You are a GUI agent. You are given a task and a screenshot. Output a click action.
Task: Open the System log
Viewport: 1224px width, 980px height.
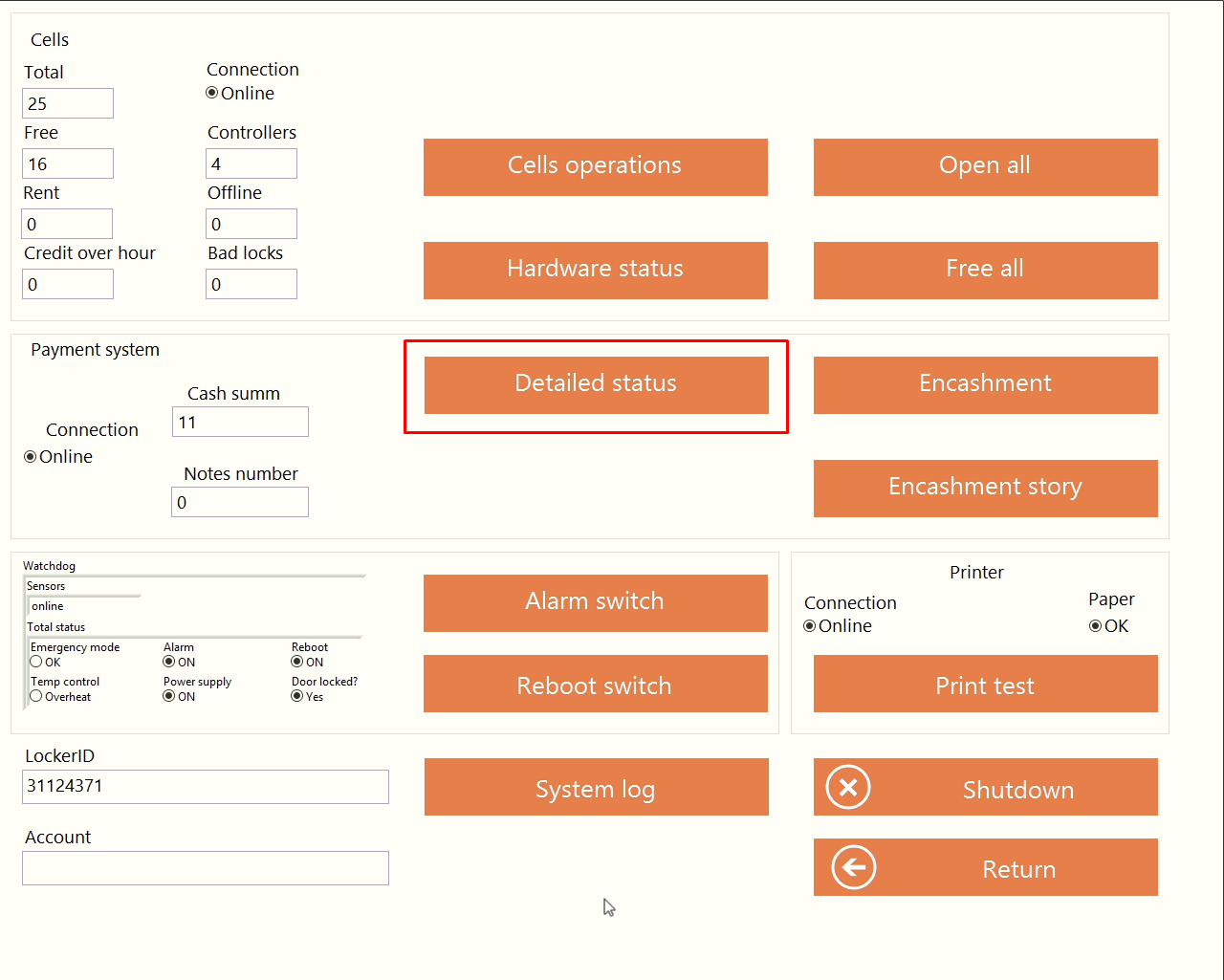596,788
